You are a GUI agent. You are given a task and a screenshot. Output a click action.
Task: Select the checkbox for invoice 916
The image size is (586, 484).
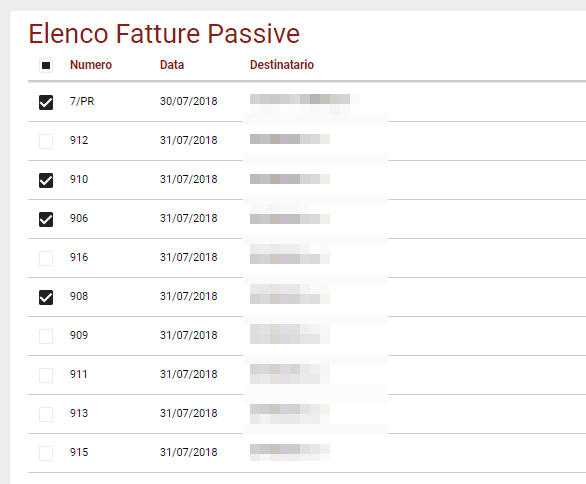tap(46, 258)
